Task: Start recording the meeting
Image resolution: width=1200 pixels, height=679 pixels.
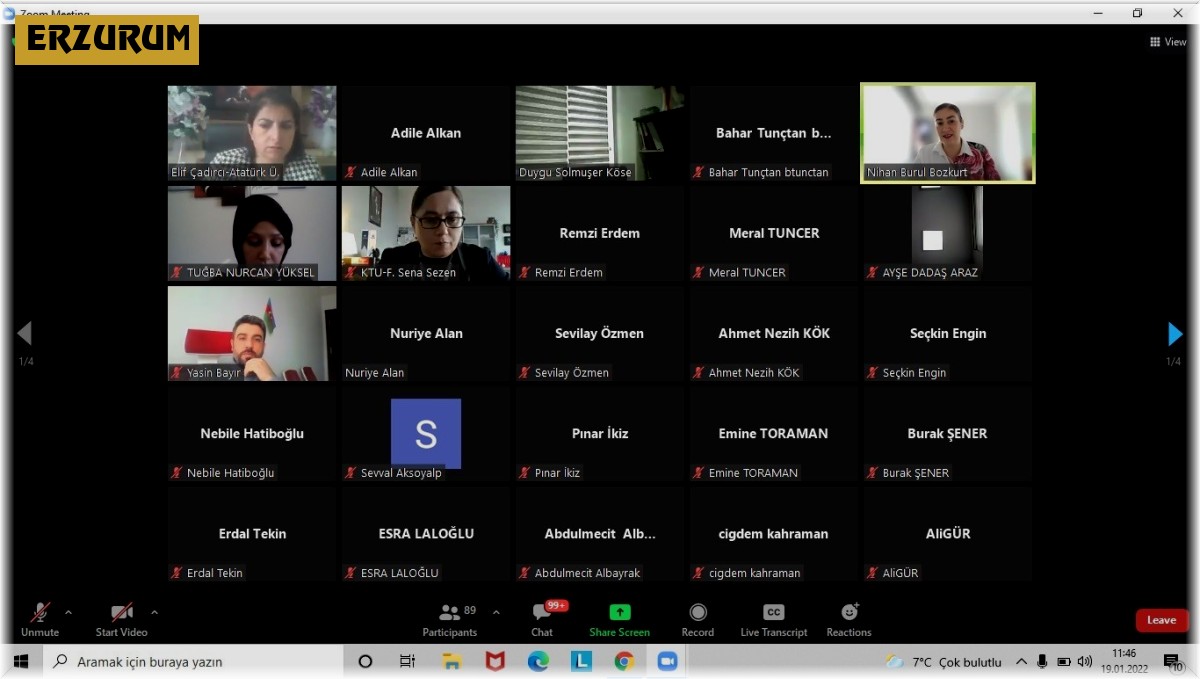Action: click(697, 619)
